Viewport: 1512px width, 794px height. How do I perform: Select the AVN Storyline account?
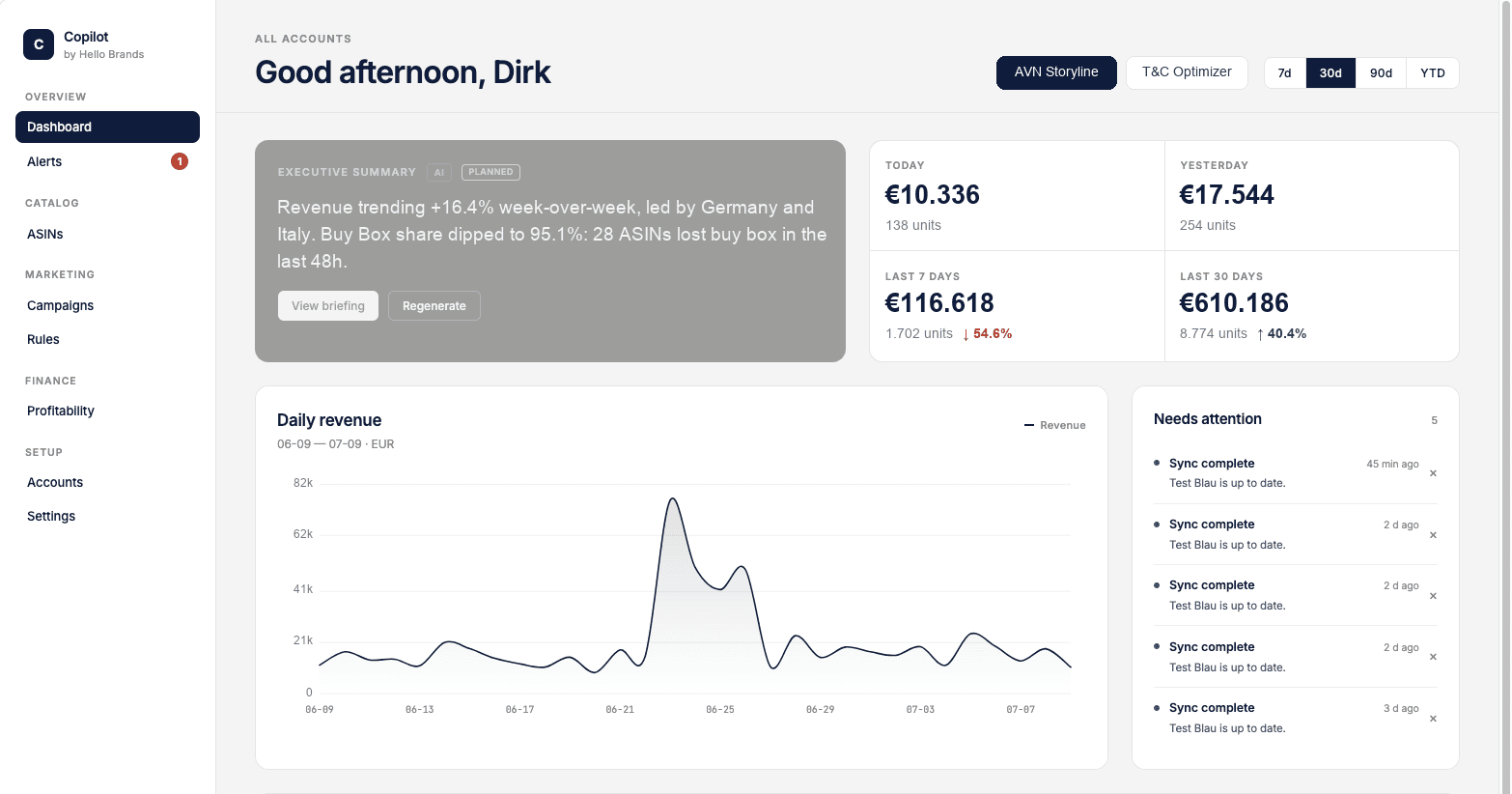(1056, 72)
